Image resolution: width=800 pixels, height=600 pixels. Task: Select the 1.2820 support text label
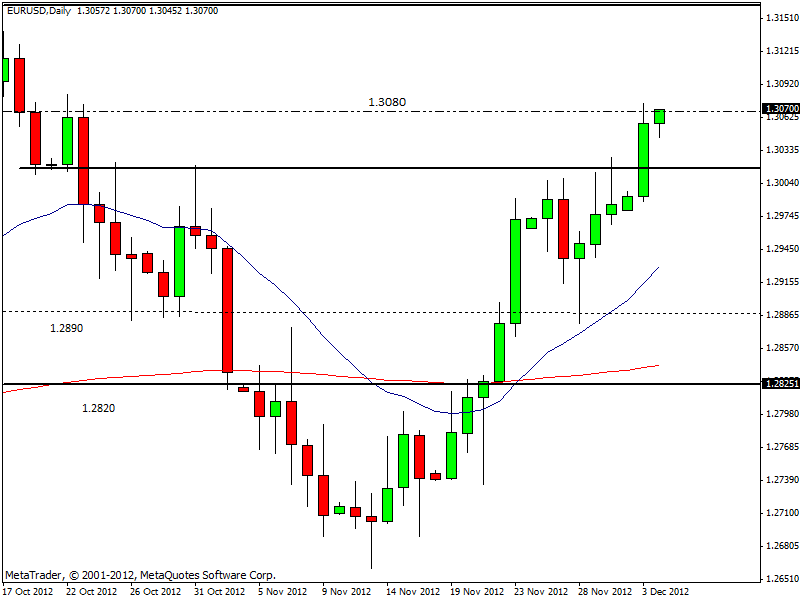[100, 408]
